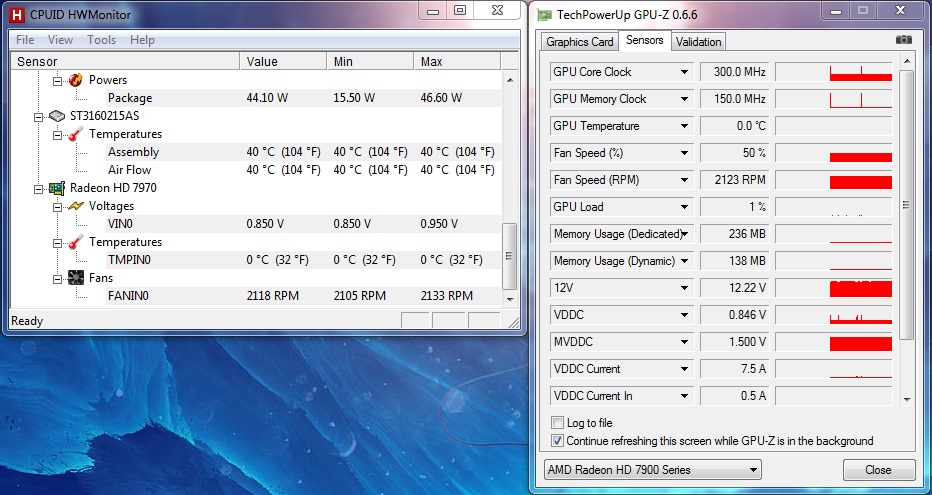Open the MVDDC sensor dropdown
Screen dimensions: 932x495
click(684, 342)
